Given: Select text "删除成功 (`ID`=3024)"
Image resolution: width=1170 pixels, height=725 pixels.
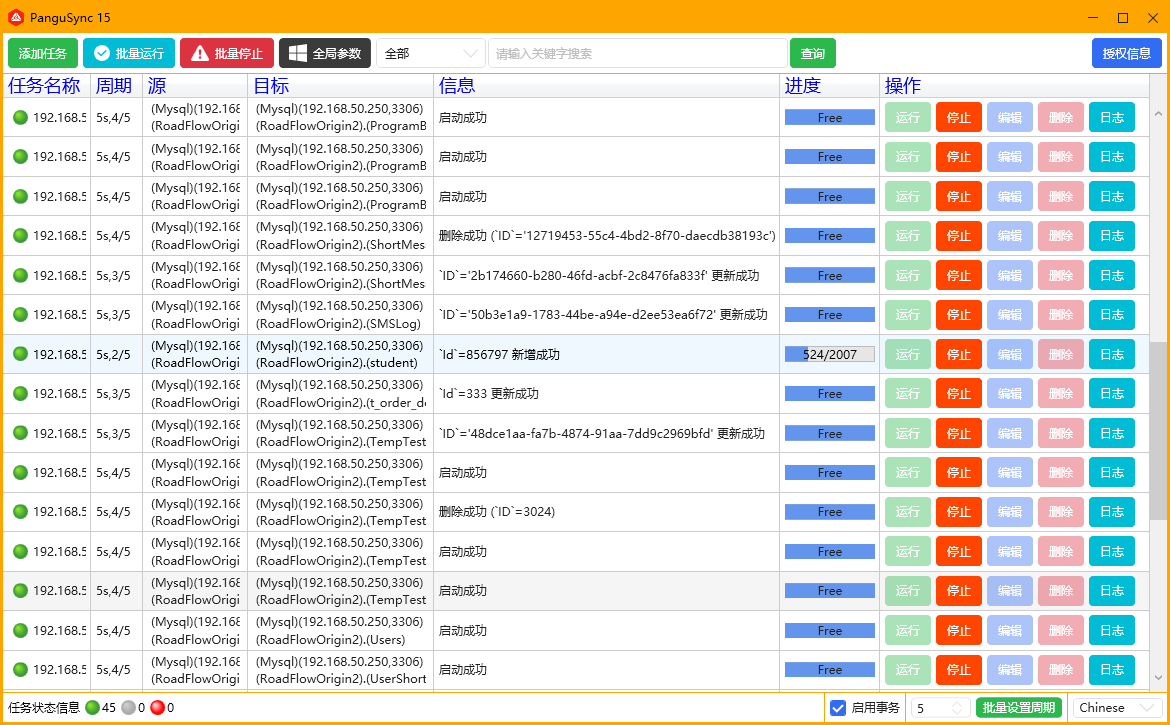Looking at the screenshot, I should 497,512.
